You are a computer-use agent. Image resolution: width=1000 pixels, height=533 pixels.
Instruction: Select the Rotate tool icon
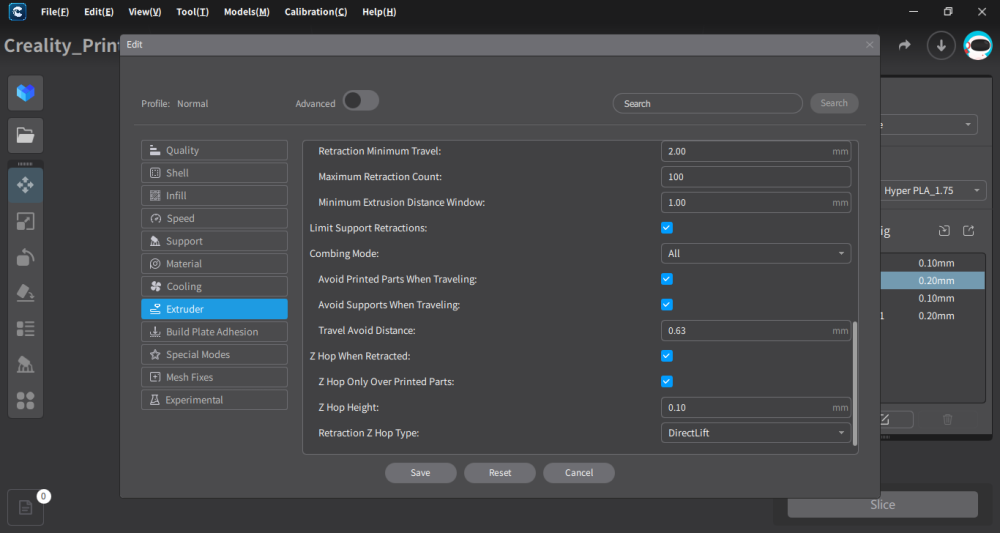26,257
